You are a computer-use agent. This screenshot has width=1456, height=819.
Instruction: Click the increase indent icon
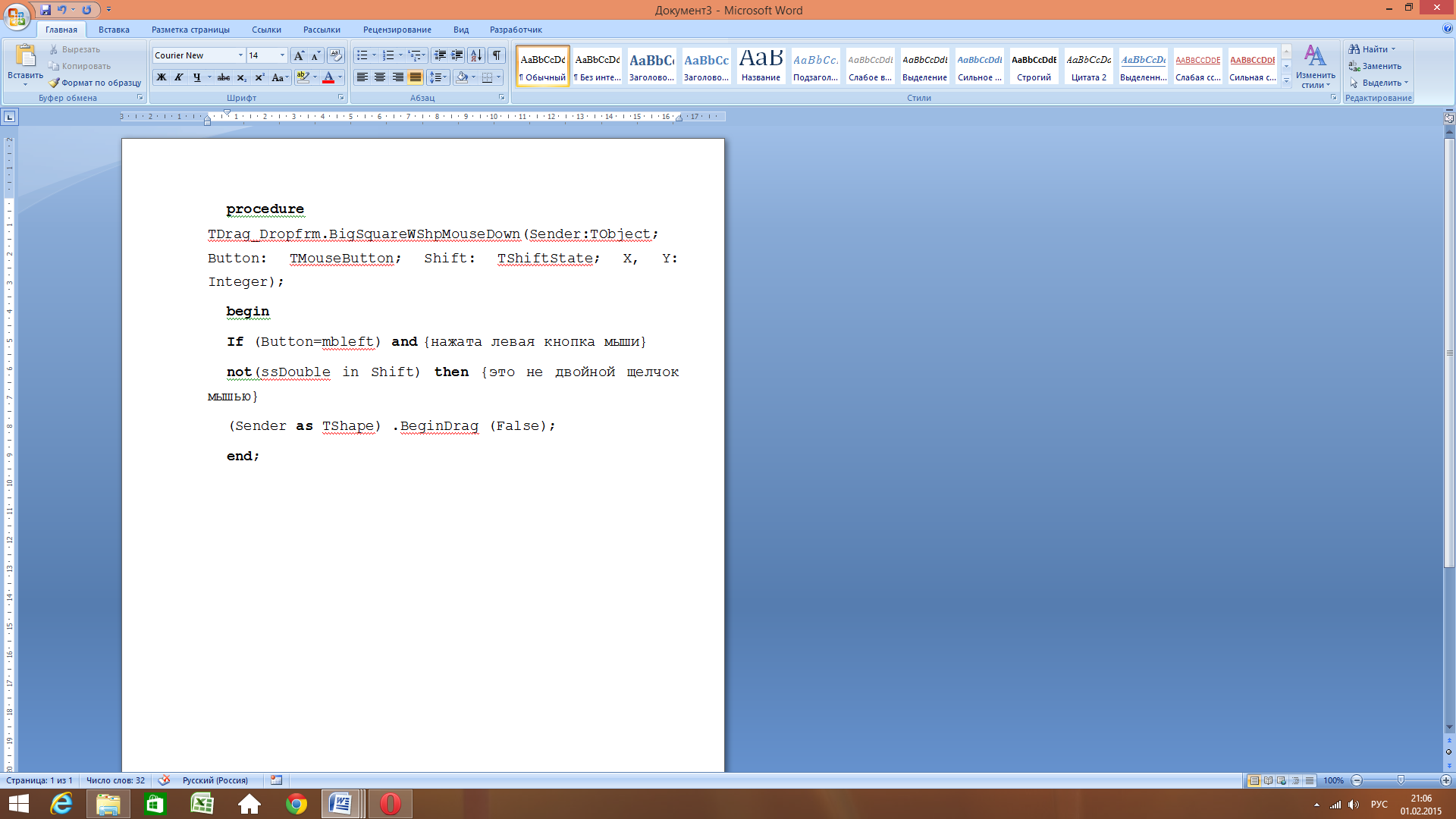coord(457,55)
